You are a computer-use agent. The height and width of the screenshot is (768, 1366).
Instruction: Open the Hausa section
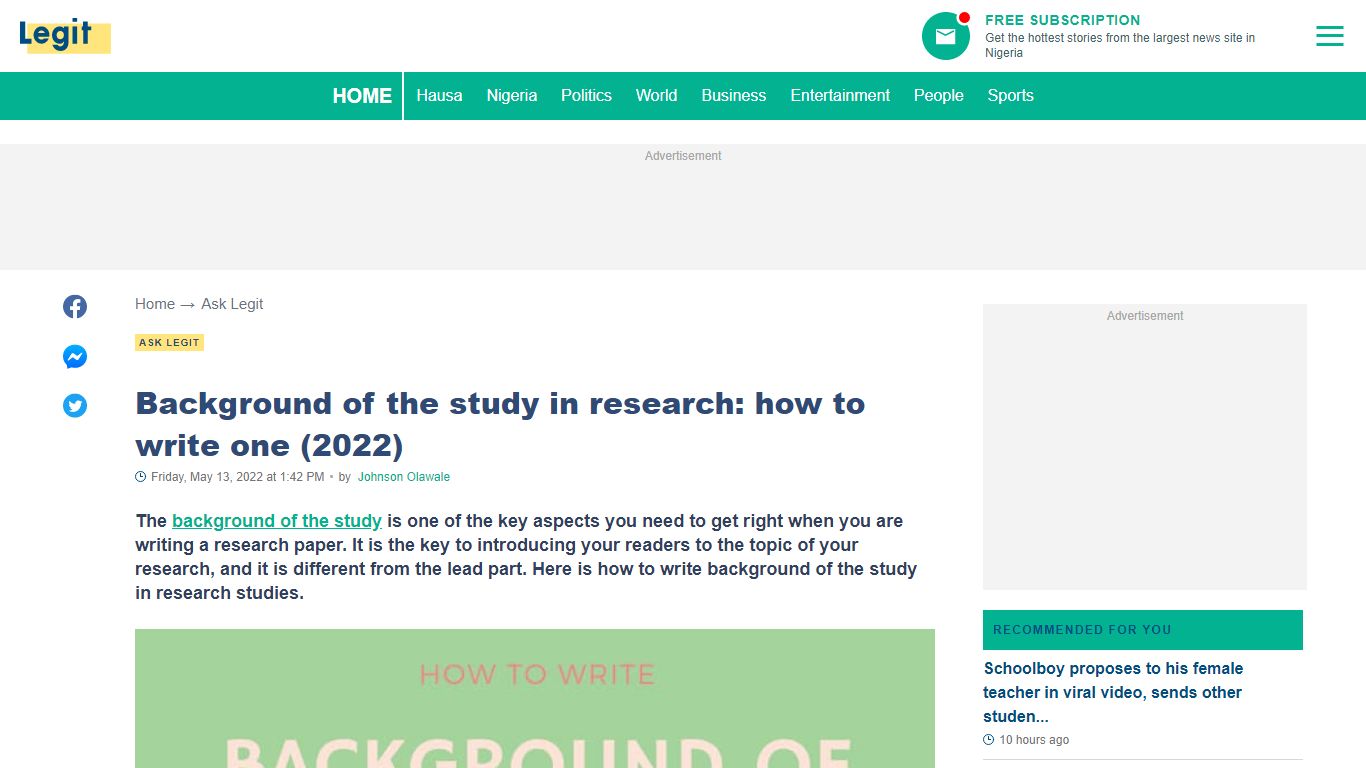tap(439, 96)
